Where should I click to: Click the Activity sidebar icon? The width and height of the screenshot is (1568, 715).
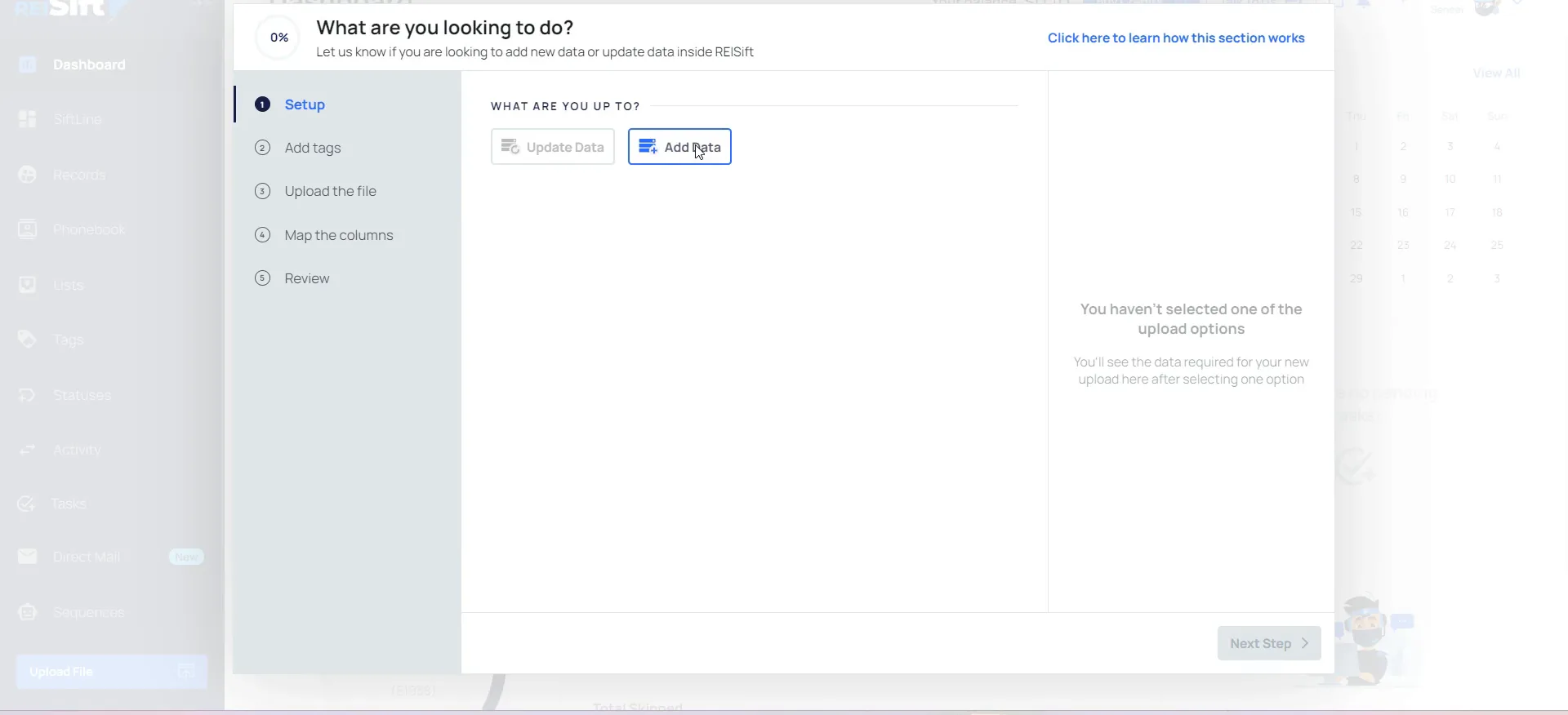(27, 450)
